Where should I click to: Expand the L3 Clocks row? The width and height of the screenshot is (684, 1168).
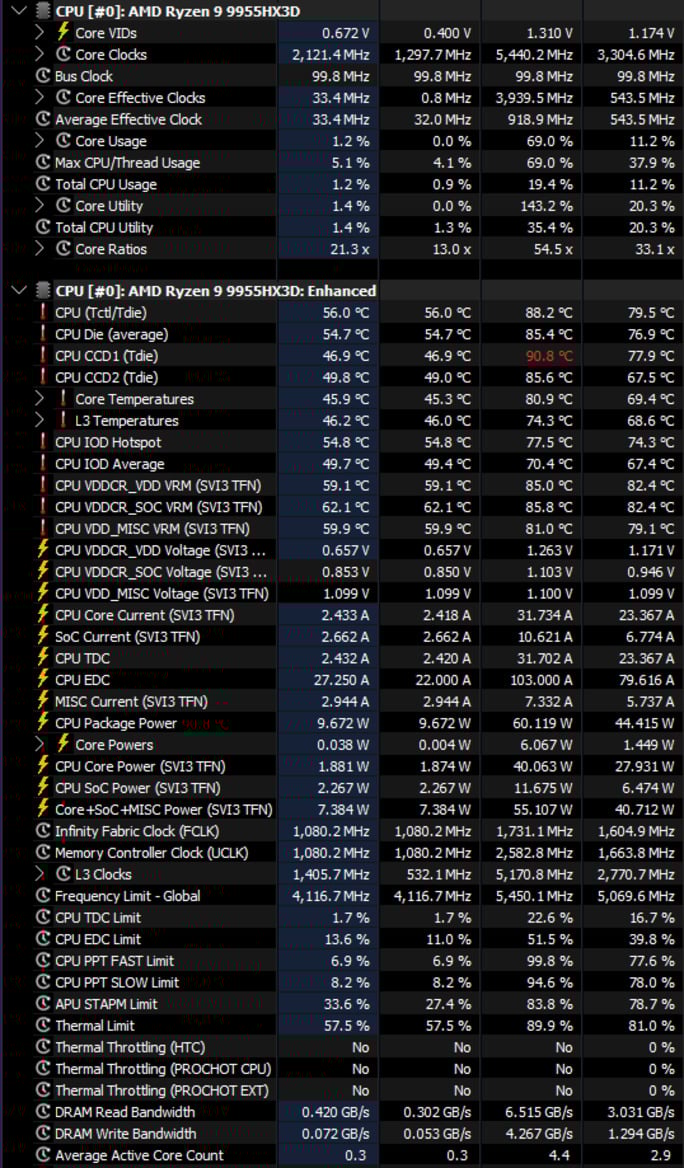[39, 874]
